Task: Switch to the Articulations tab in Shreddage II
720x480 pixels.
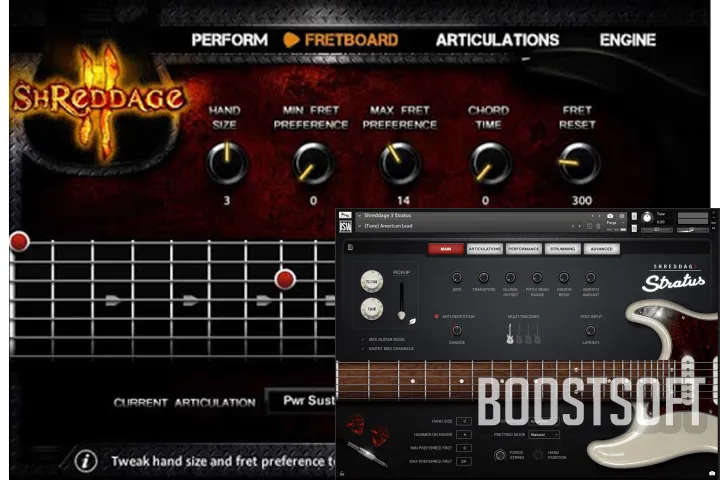Action: point(497,40)
